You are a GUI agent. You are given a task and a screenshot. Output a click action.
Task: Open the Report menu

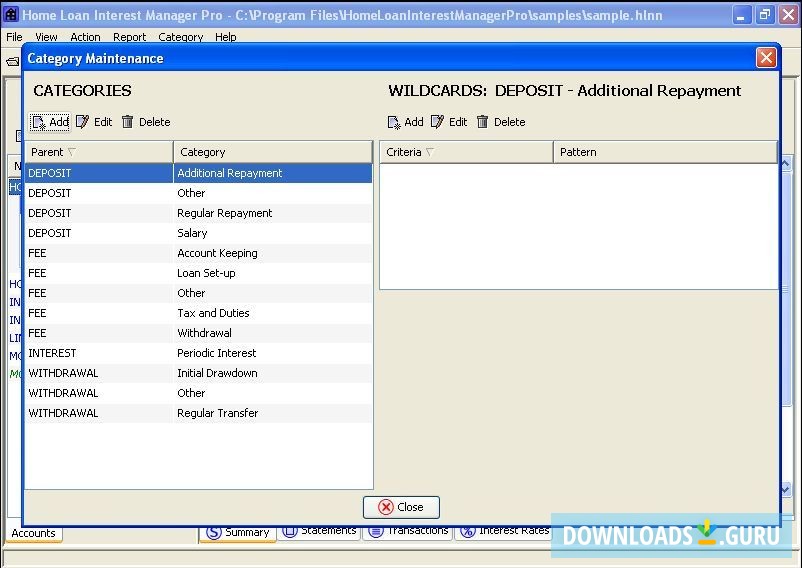(x=129, y=37)
